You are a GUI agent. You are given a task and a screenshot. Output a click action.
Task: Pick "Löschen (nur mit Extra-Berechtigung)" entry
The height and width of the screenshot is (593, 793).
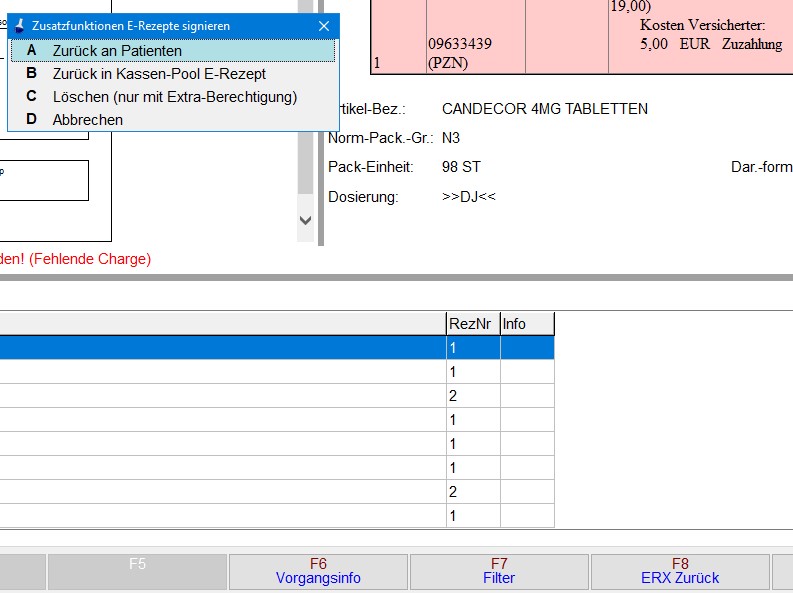174,97
